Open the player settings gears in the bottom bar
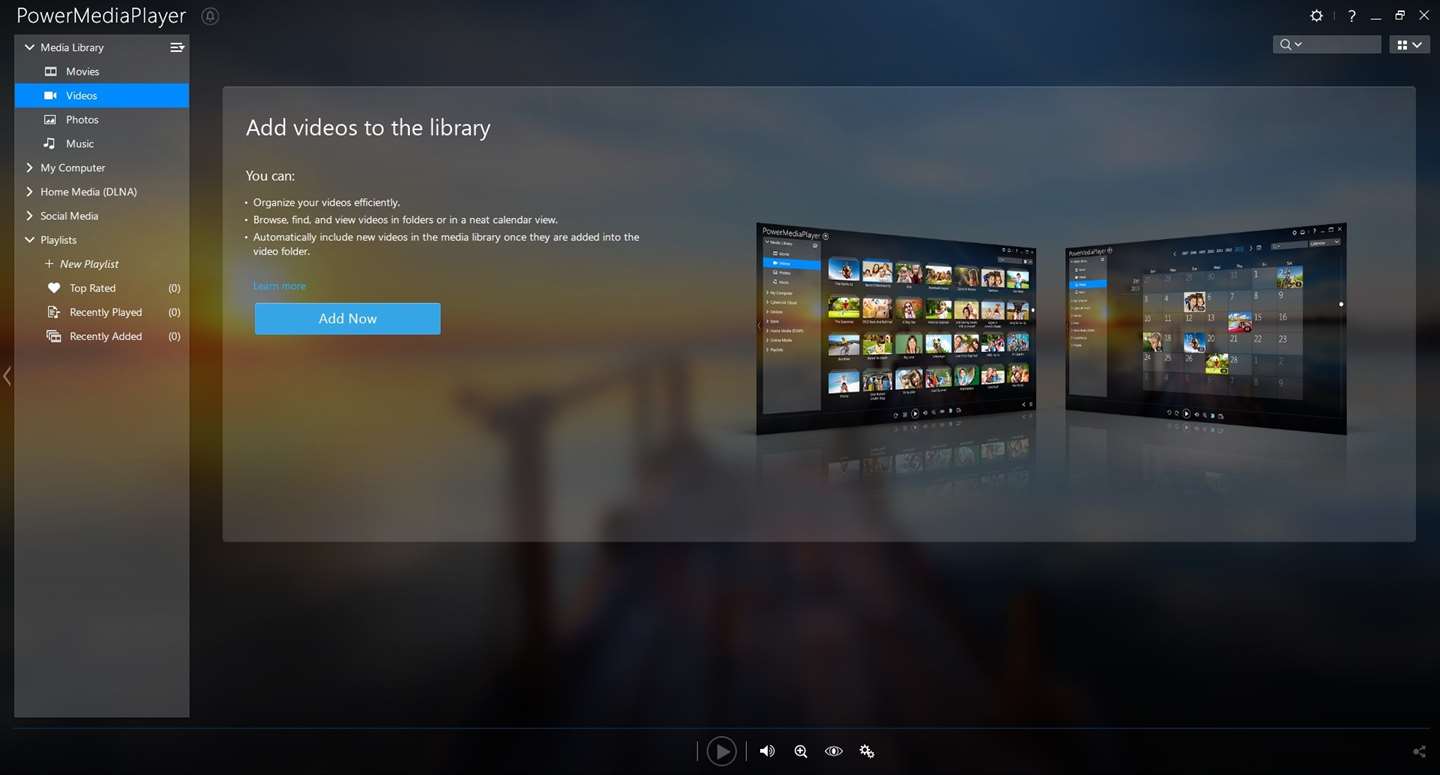Viewport: 1440px width, 775px height. coord(867,751)
